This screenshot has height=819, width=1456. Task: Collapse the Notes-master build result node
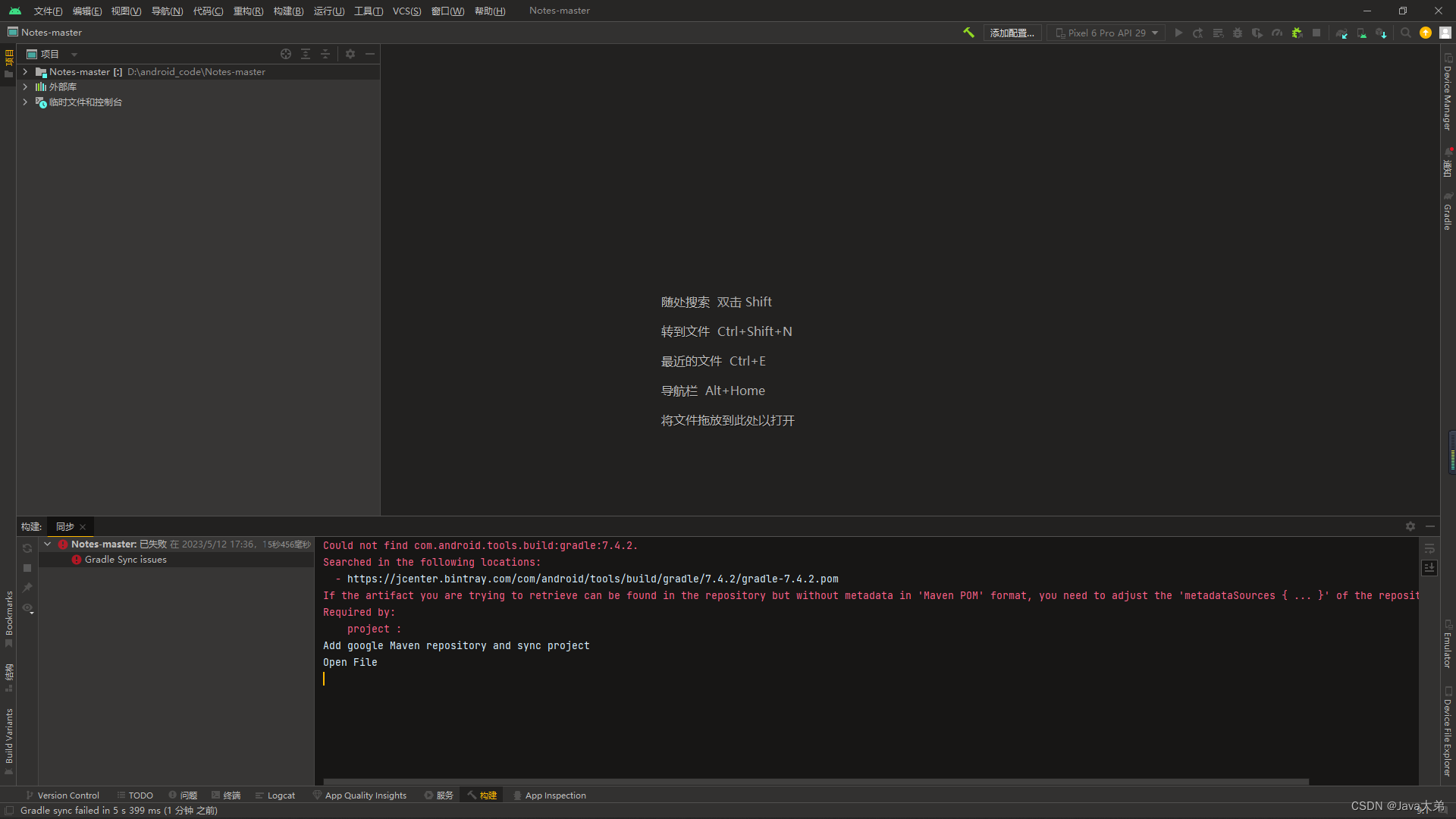point(48,544)
